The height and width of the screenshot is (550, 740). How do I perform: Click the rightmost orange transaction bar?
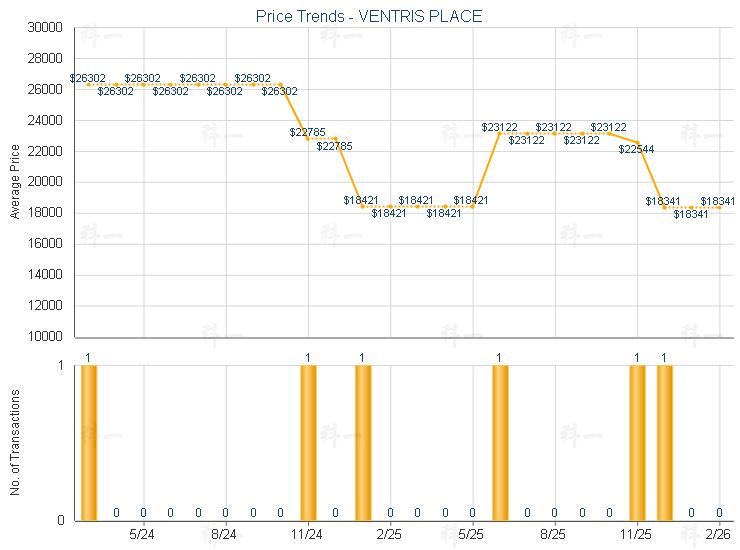[x=664, y=442]
